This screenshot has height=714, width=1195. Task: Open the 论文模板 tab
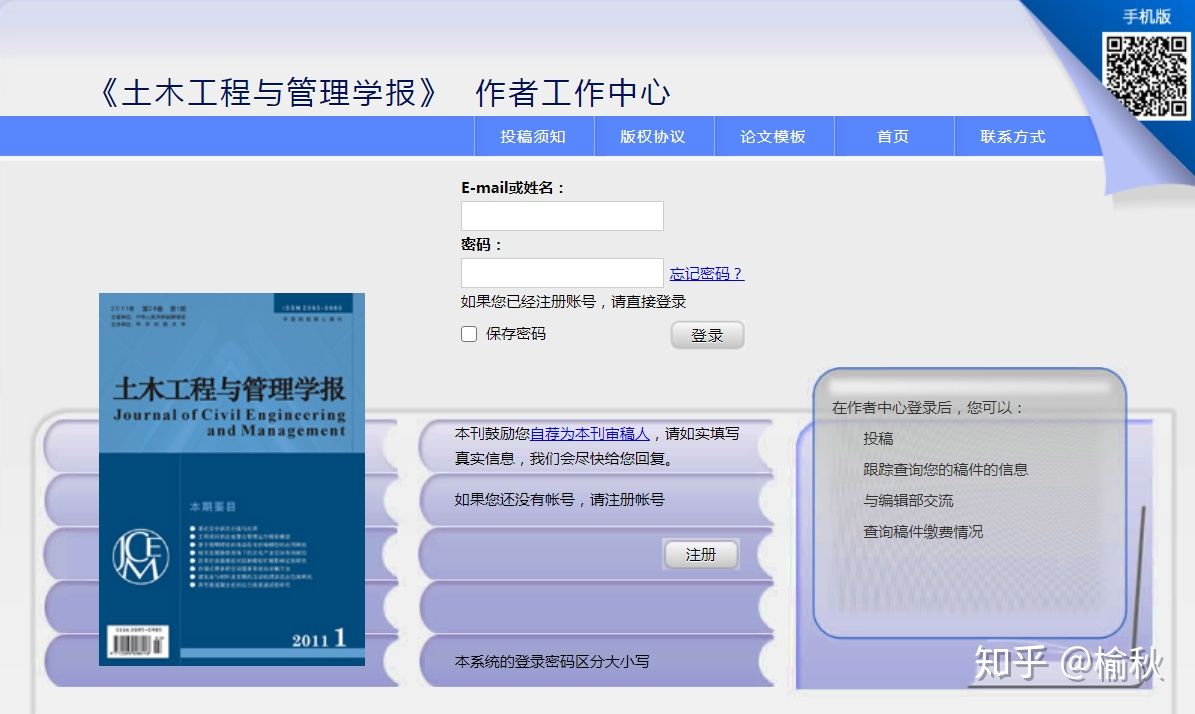[774, 136]
